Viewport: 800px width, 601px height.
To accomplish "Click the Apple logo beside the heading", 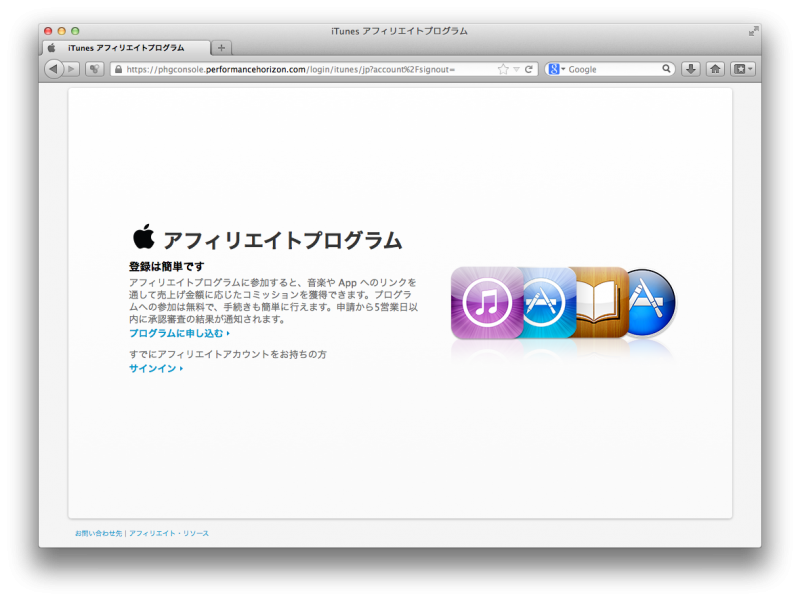I will [x=144, y=236].
